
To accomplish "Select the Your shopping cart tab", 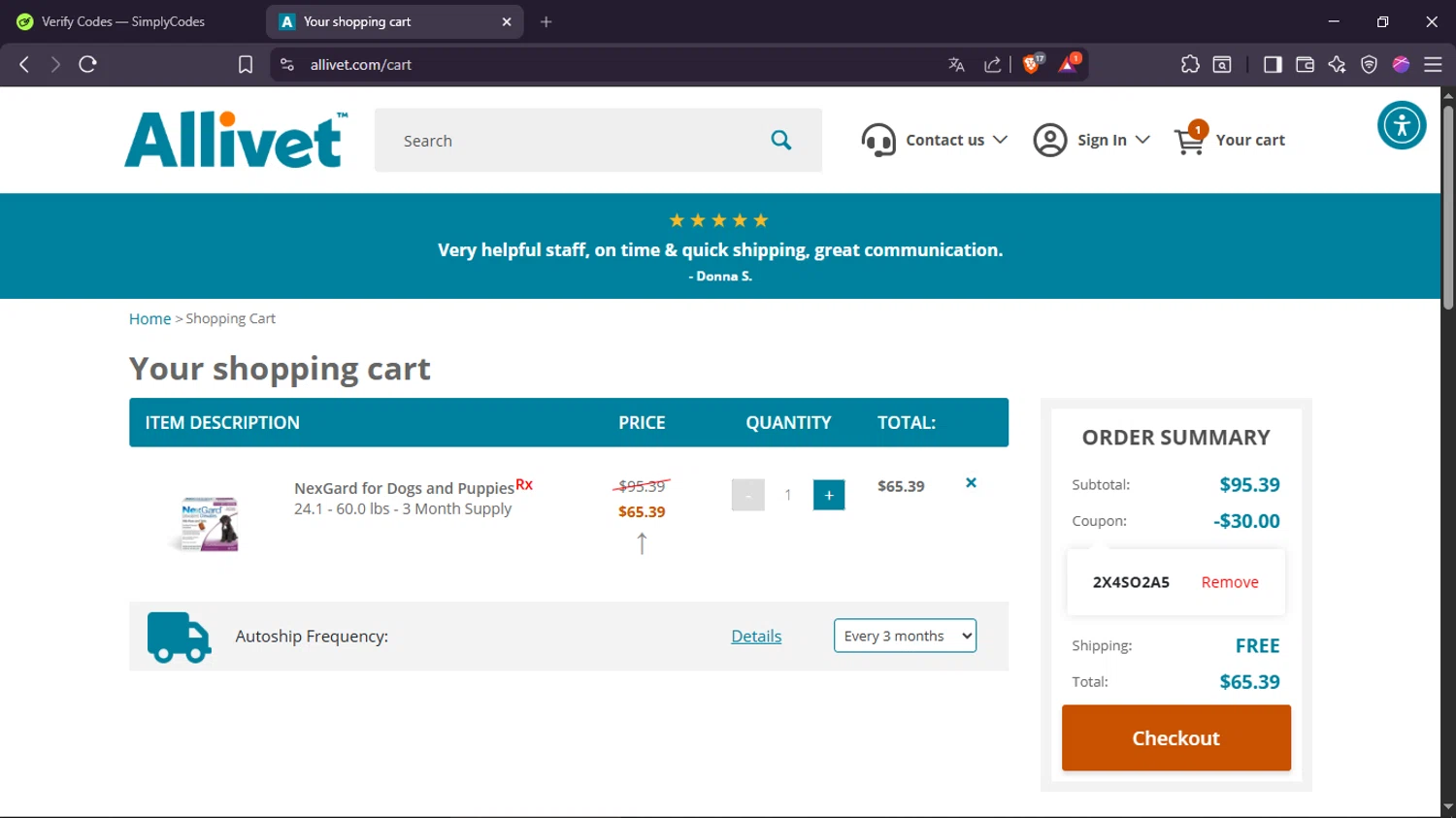I will pyautogui.click(x=395, y=21).
